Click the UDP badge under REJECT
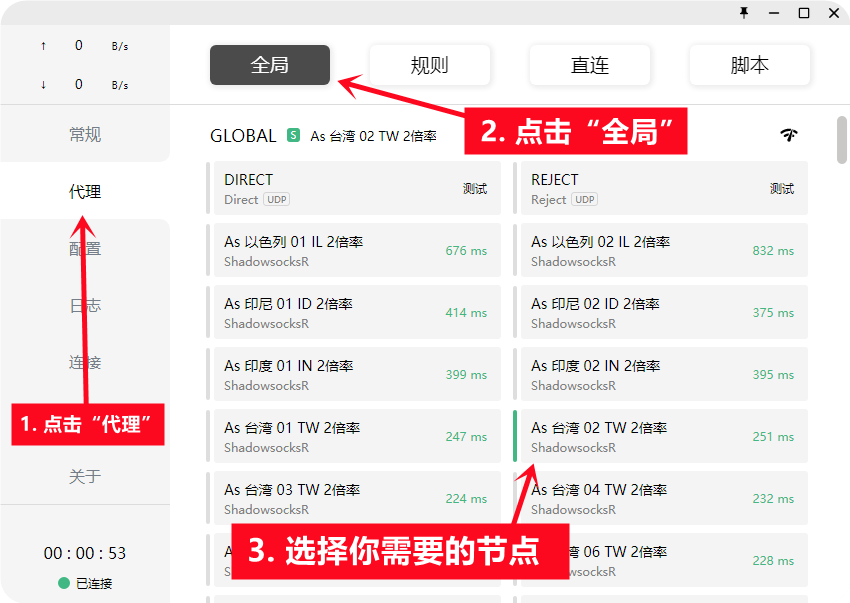 [x=585, y=200]
